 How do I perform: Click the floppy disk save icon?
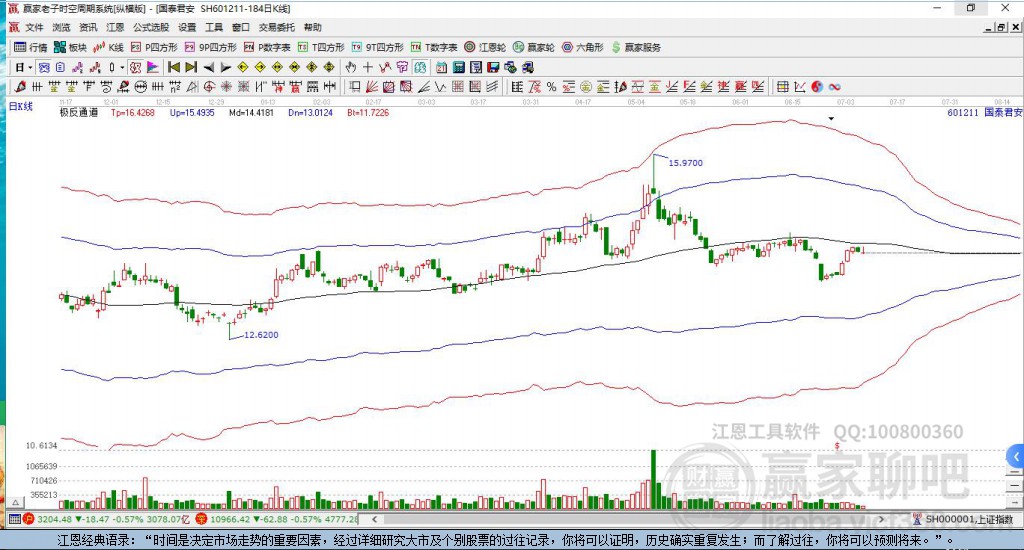(x=493, y=67)
